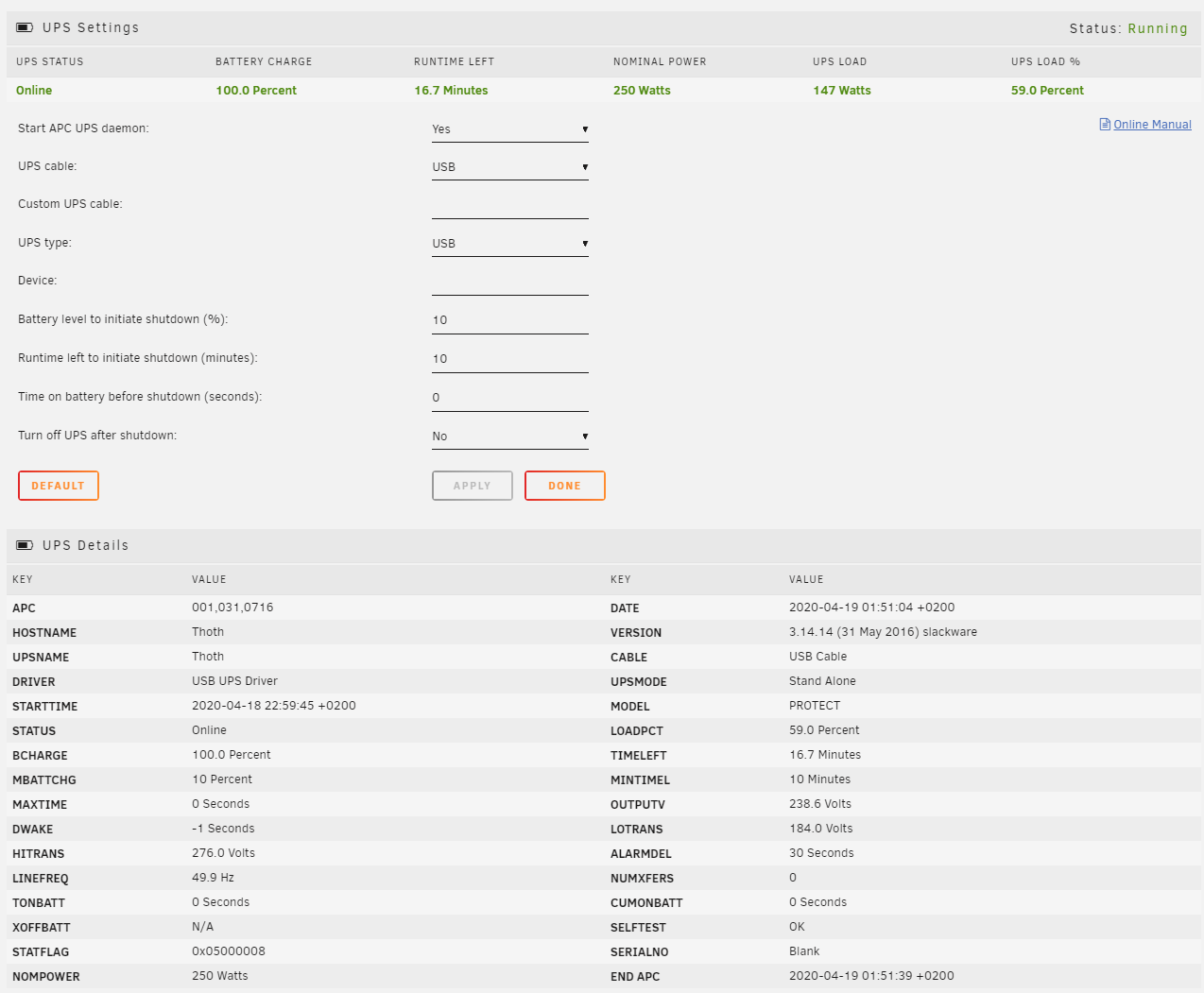Viewport: 1204px width, 993px height.
Task: Click the STARTTIME value 2020-04-18 22:59:45
Action: pos(274,706)
